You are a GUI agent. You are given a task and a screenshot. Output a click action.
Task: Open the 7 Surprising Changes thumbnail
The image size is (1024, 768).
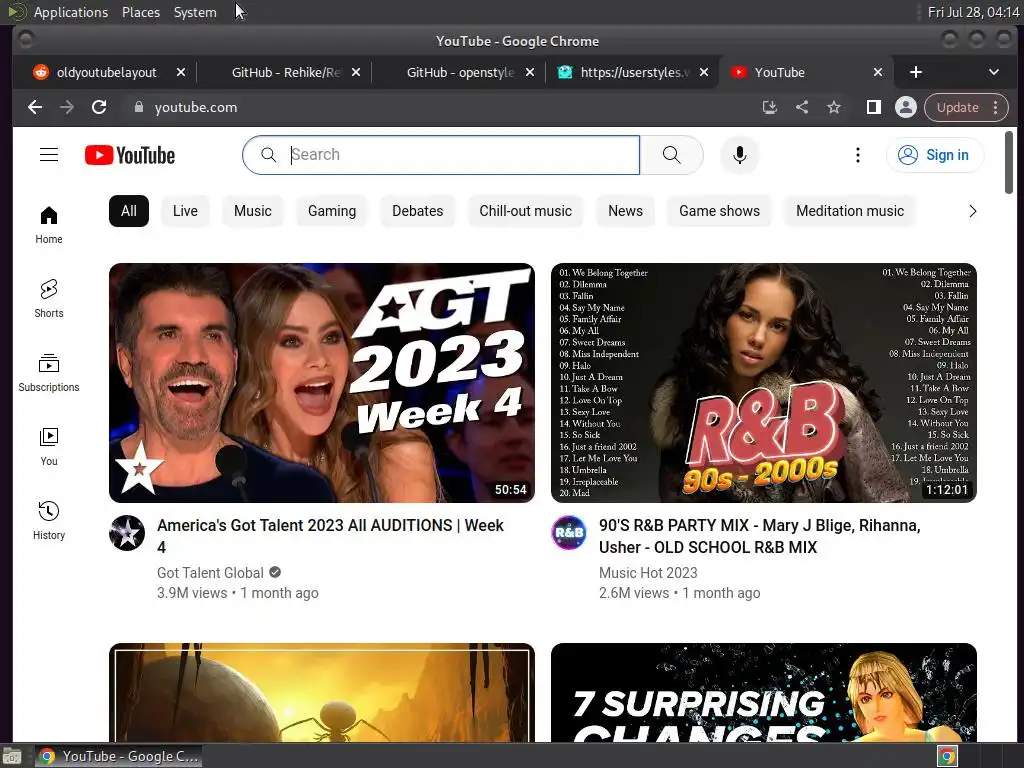point(763,692)
